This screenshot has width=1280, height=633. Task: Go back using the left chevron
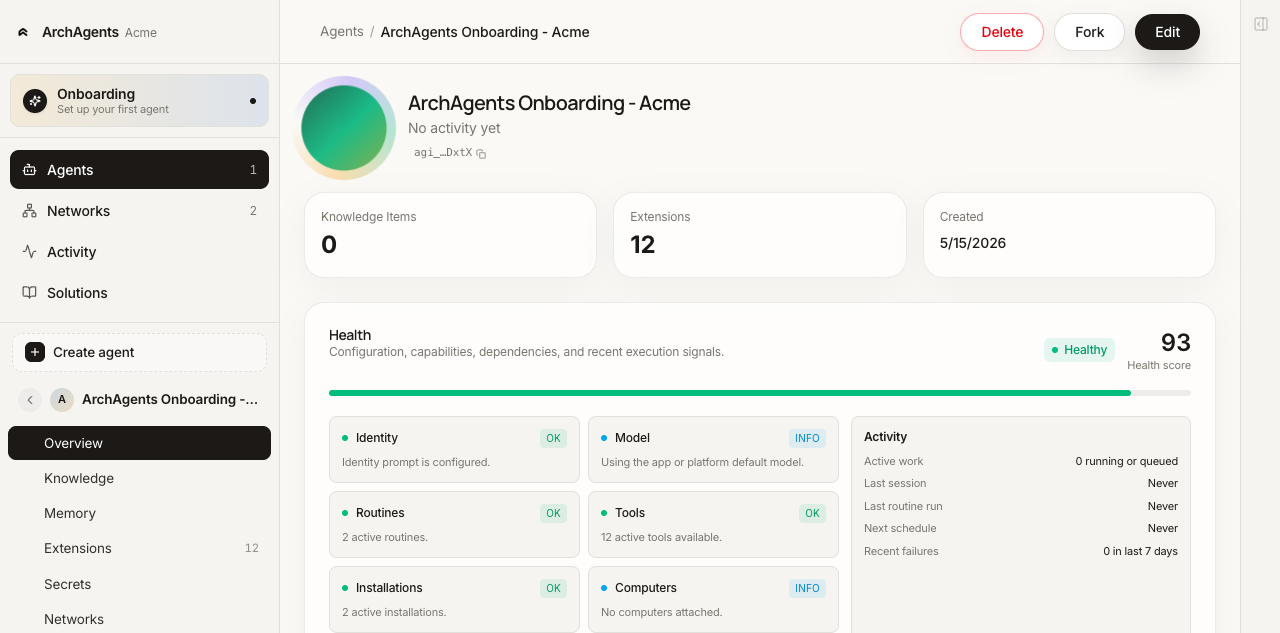(x=30, y=400)
